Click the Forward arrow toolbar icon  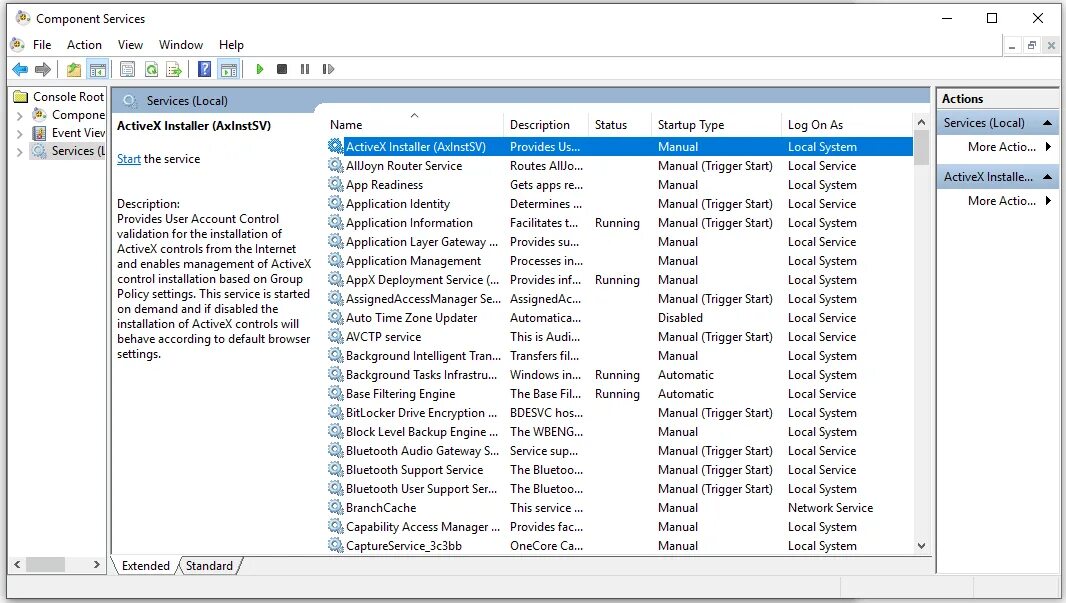[43, 69]
